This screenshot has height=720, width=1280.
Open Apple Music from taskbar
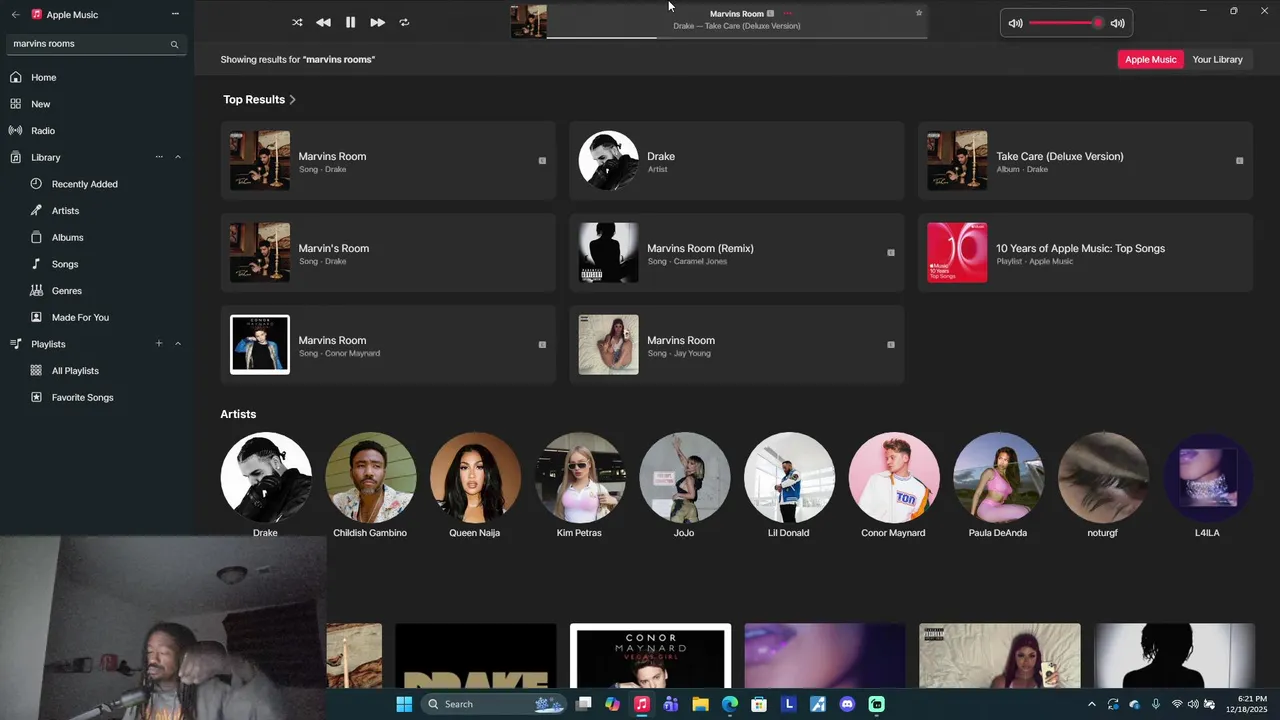(x=642, y=704)
